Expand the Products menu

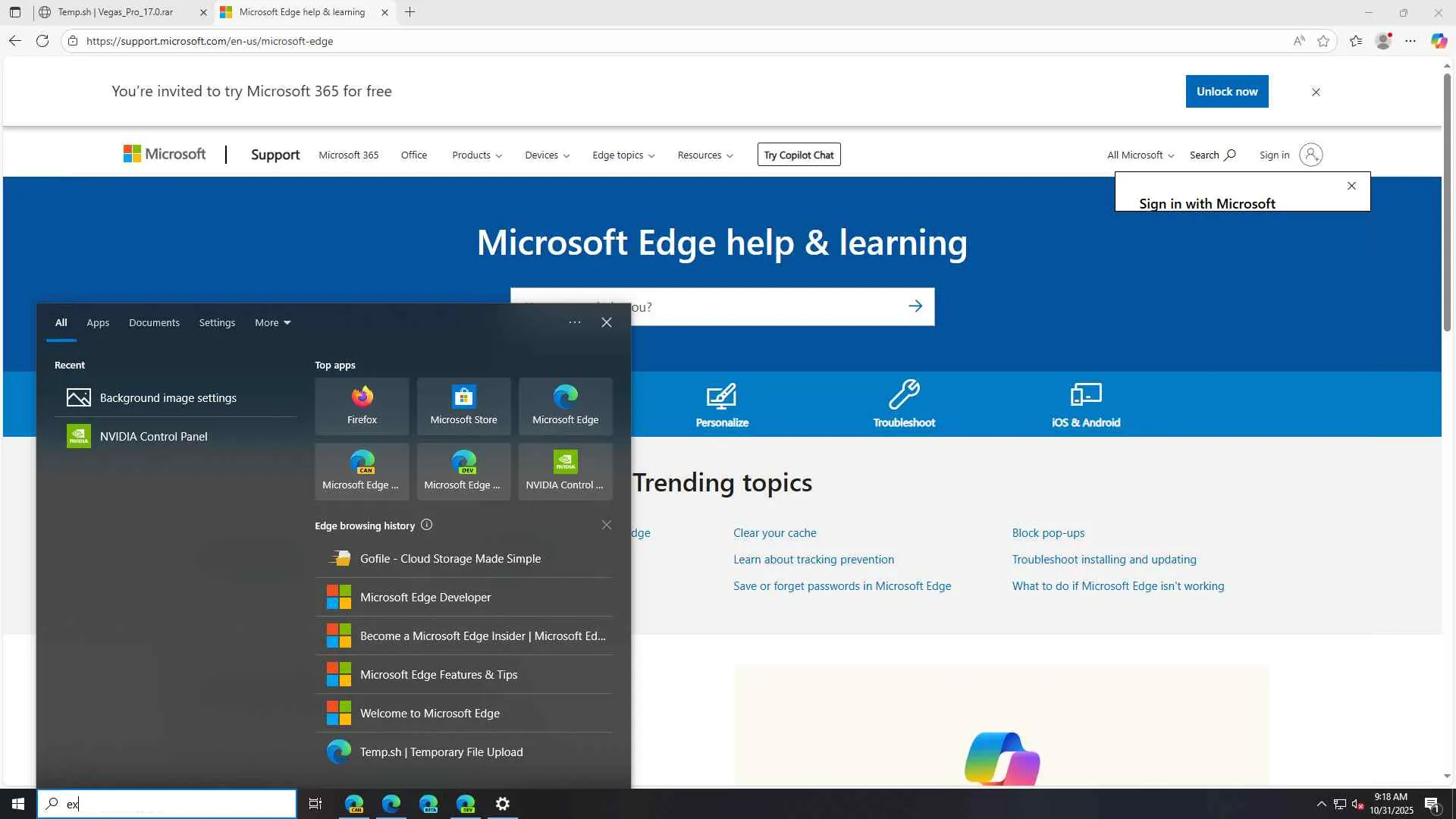[x=476, y=155]
